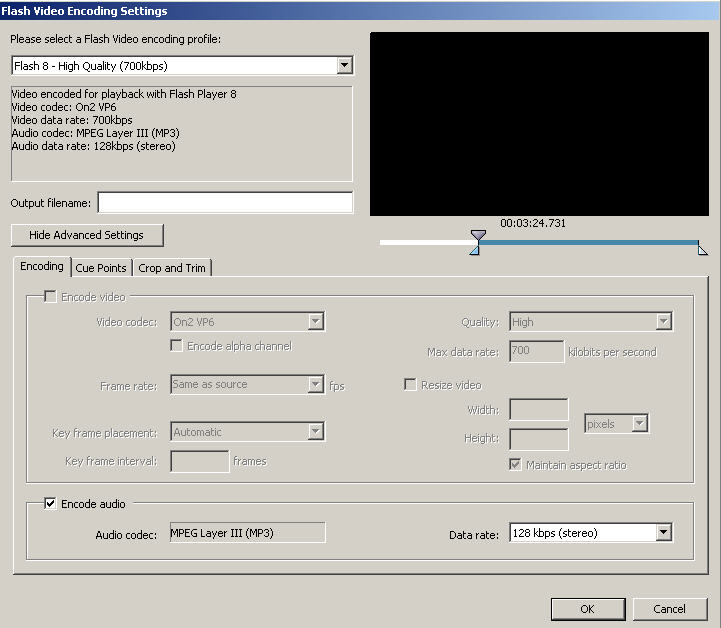Click Hide Advanced Settings button
Viewport: 721px width, 628px height.
point(87,235)
